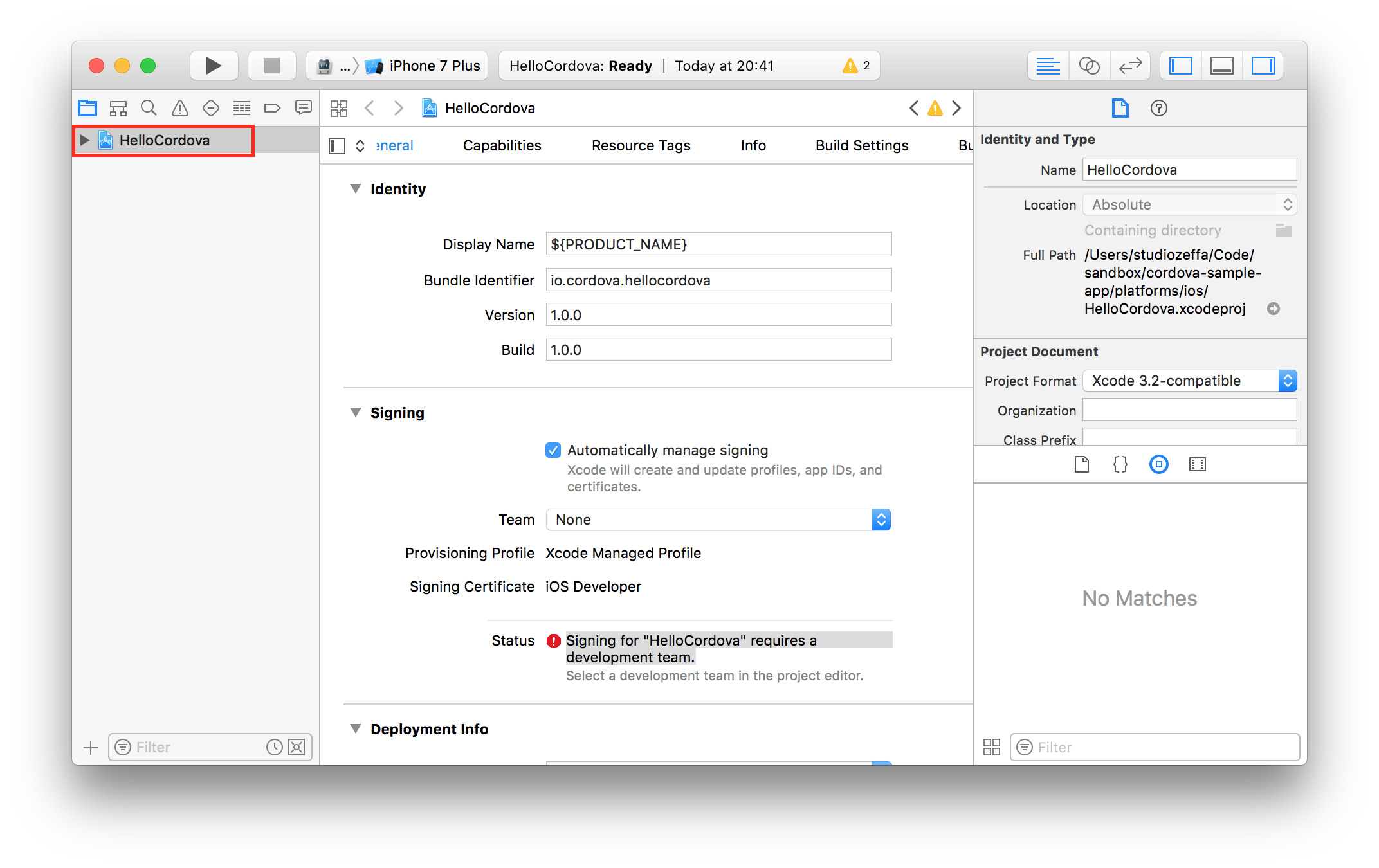Open the Breakpoint navigator
The height and width of the screenshot is (868, 1379).
pyautogui.click(x=272, y=108)
